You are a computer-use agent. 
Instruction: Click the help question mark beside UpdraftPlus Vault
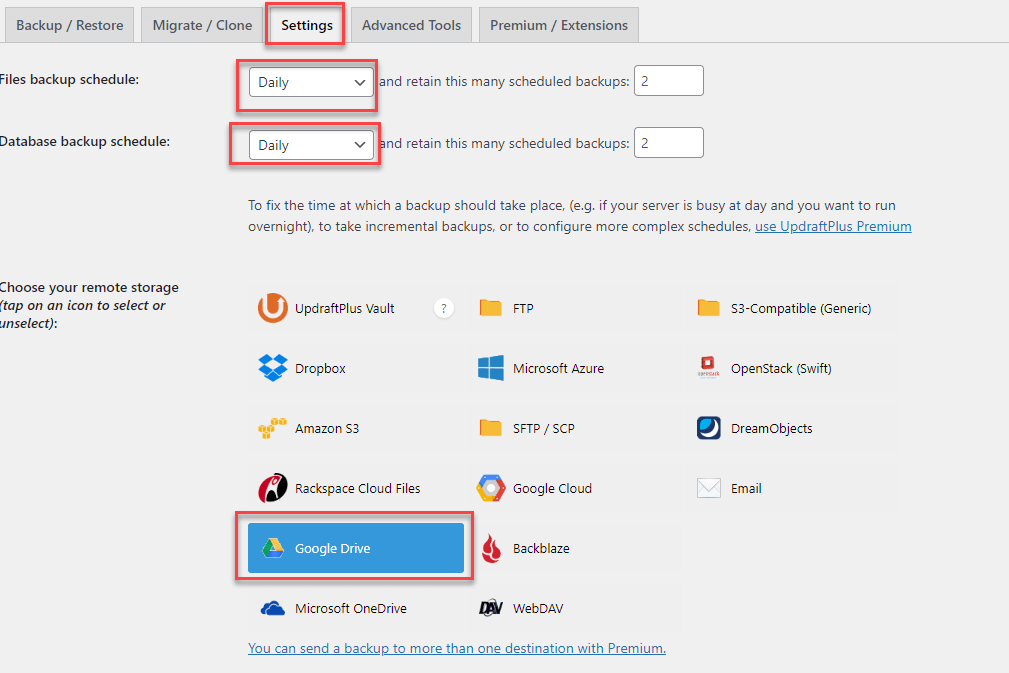pos(443,308)
